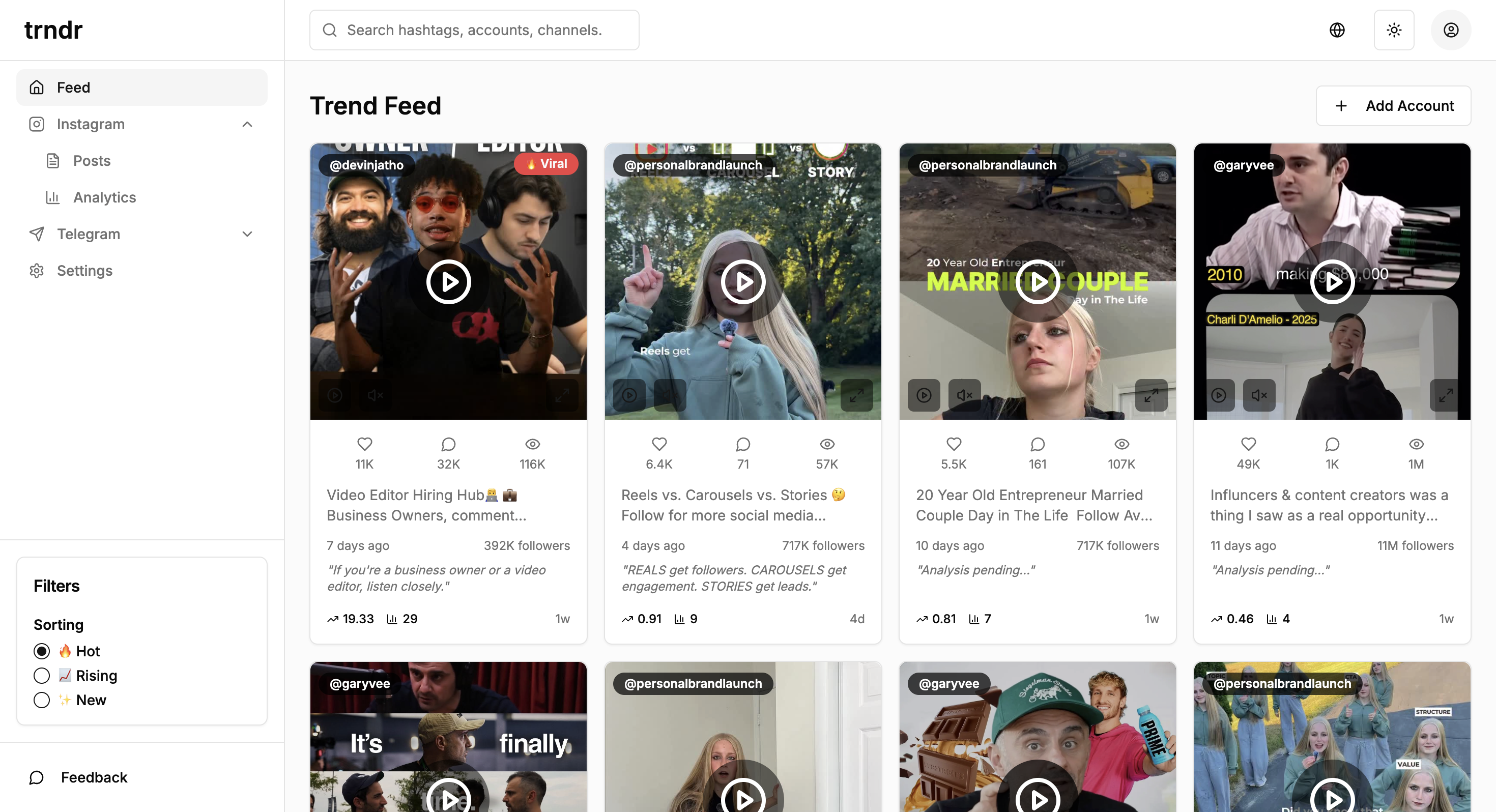
Task: Open the @garyvee Prime chocolate video thumbnail
Action: pyautogui.click(x=1037, y=737)
